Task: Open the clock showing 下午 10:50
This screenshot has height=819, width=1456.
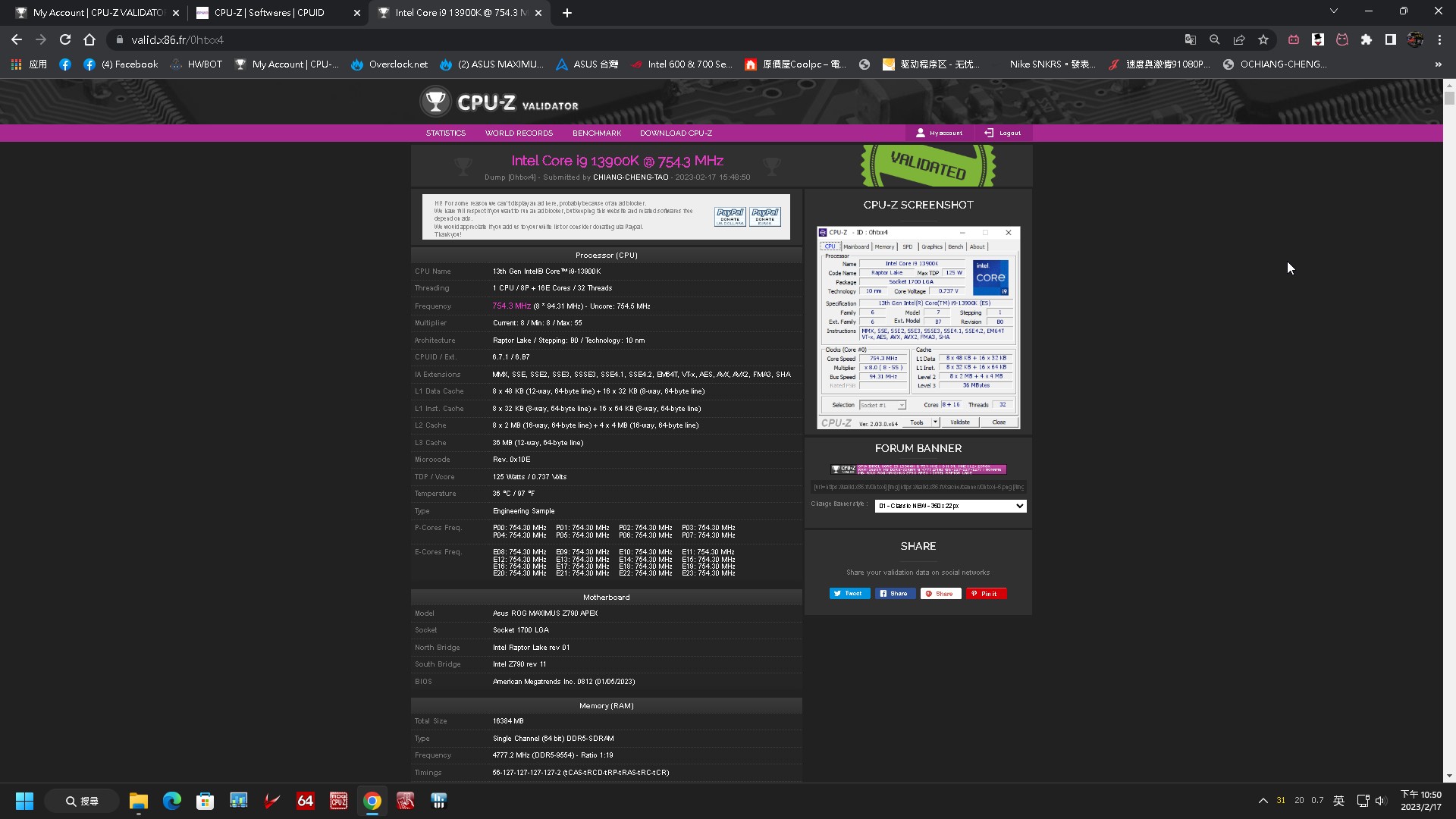Action: point(1420,801)
